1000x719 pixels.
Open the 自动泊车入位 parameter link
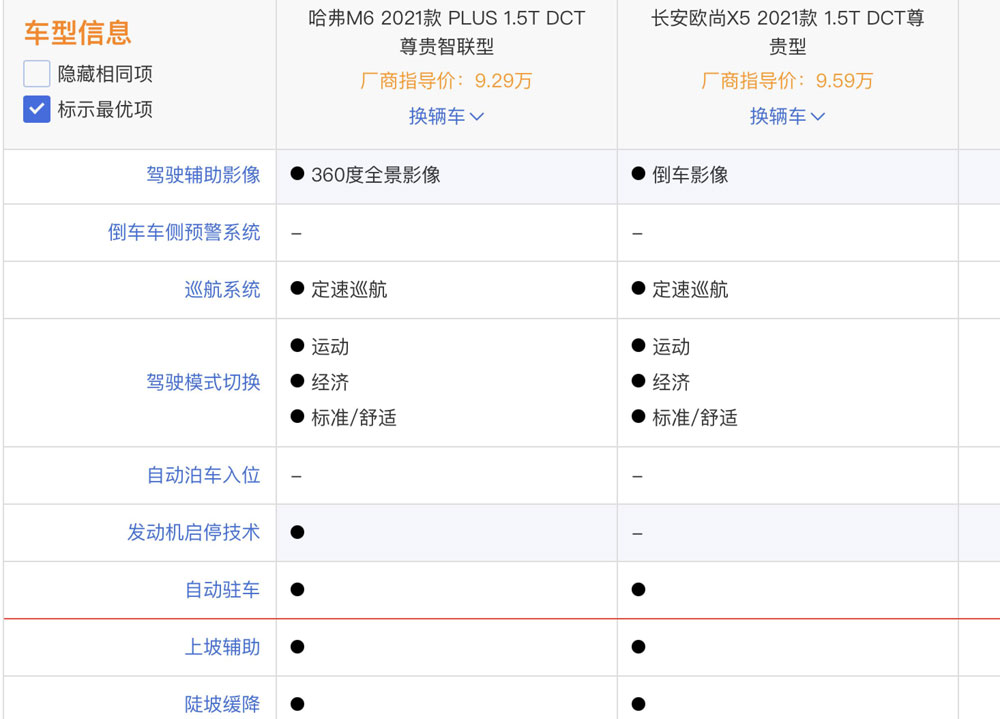(203, 475)
